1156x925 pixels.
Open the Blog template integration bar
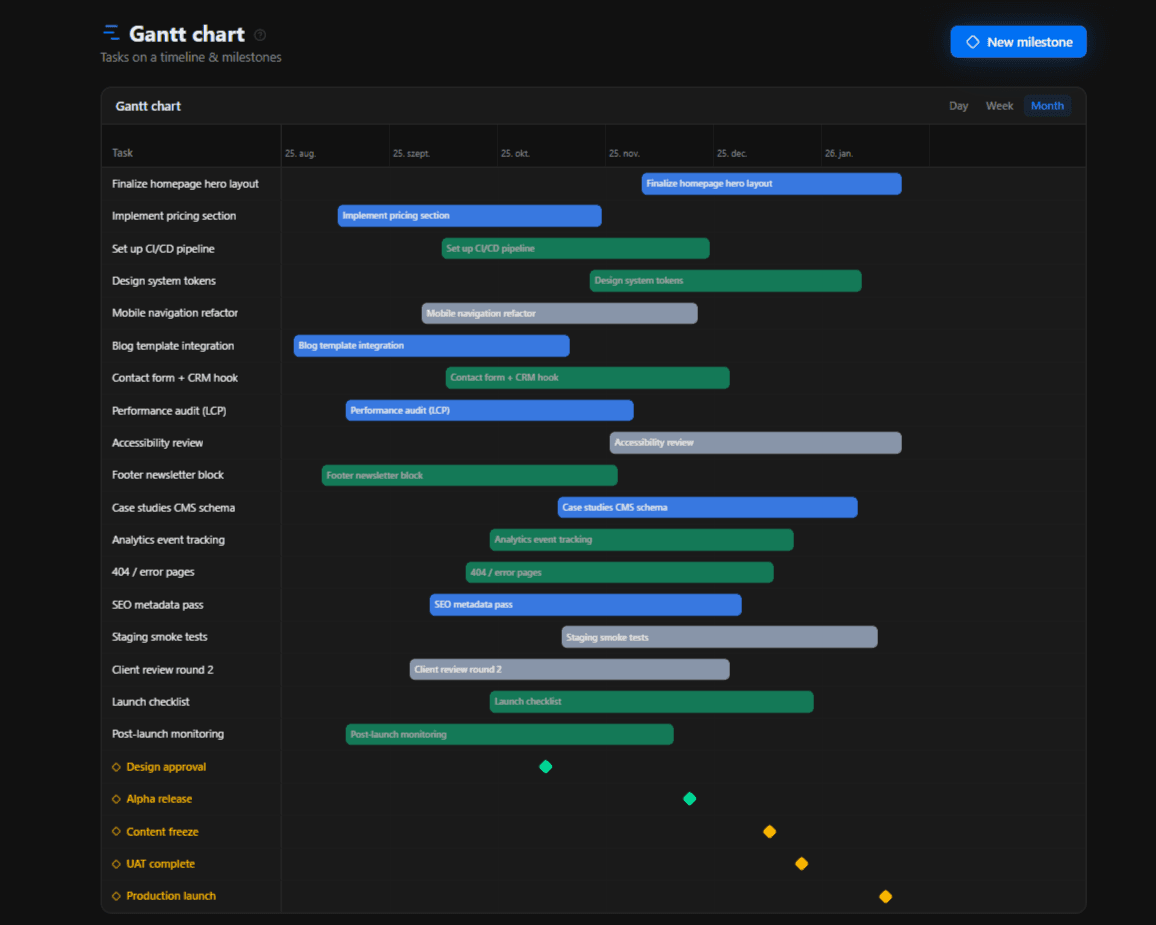click(431, 346)
